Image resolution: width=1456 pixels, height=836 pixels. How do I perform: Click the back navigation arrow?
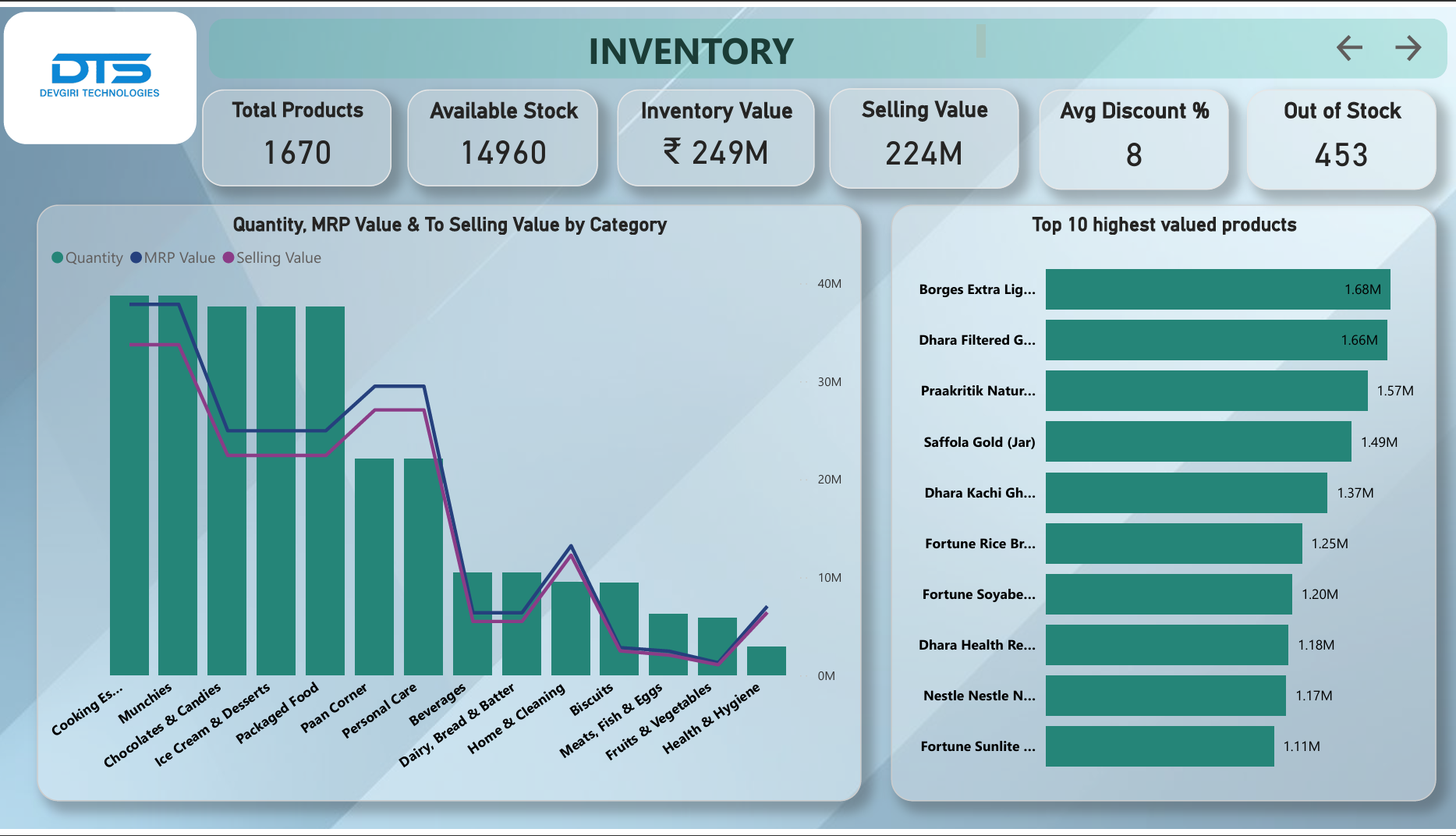pos(1348,48)
